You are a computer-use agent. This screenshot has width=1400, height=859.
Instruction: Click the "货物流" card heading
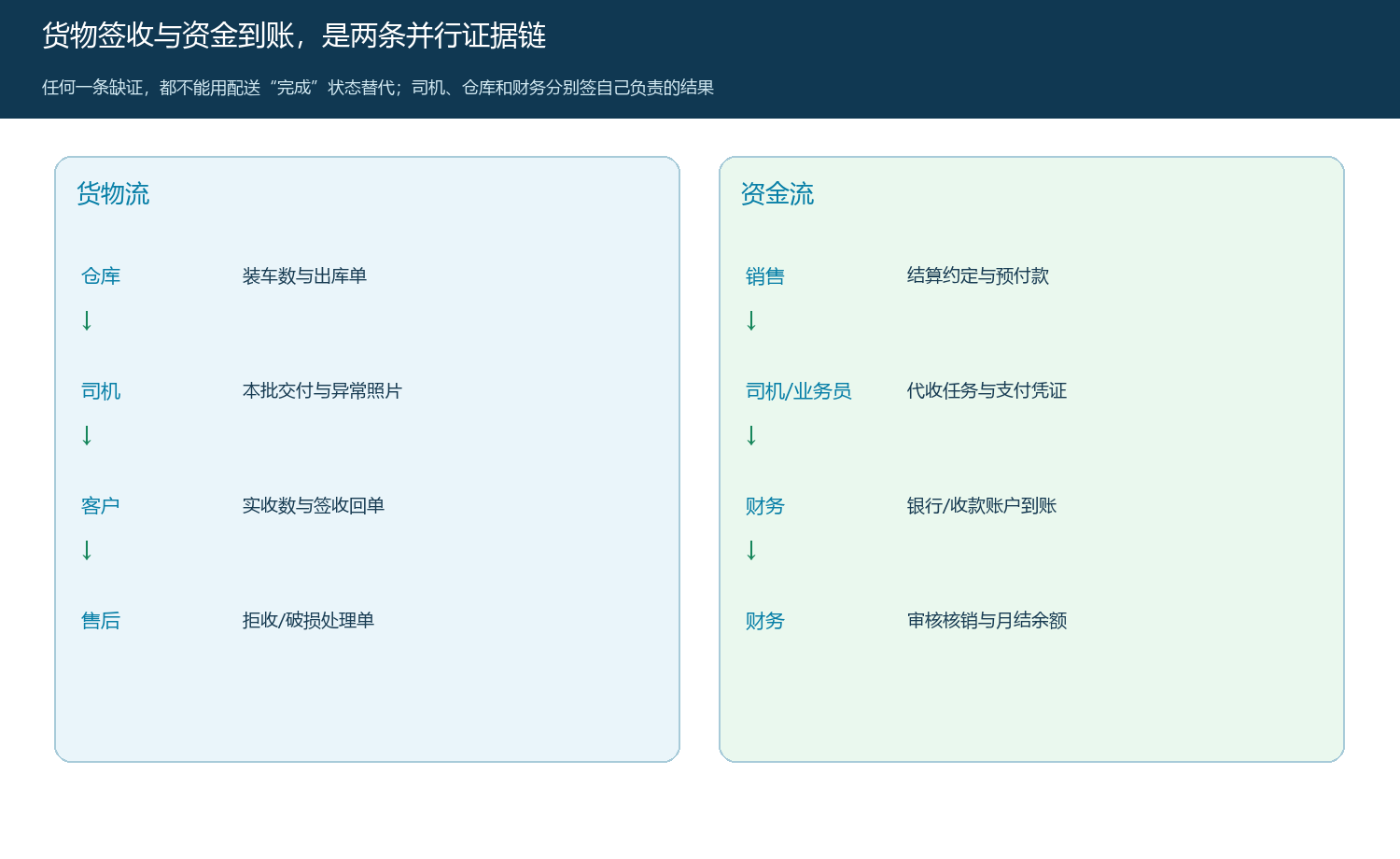(113, 194)
